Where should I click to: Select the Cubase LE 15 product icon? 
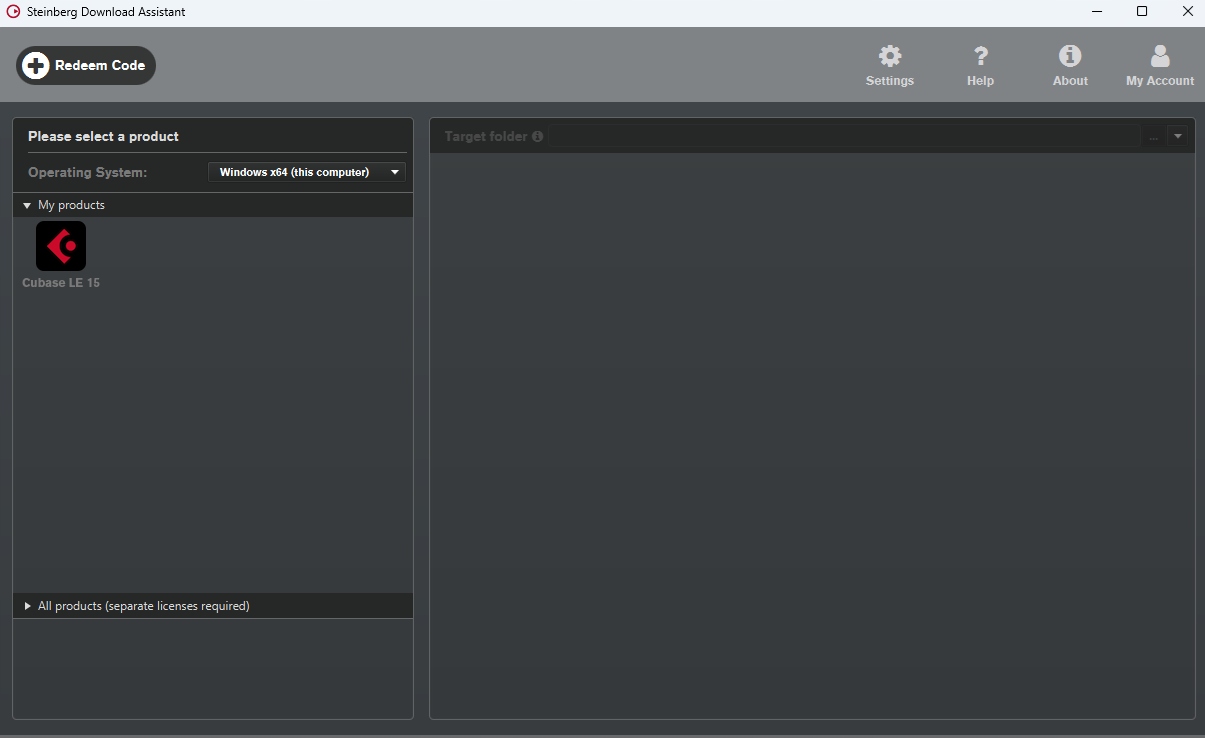[61, 246]
